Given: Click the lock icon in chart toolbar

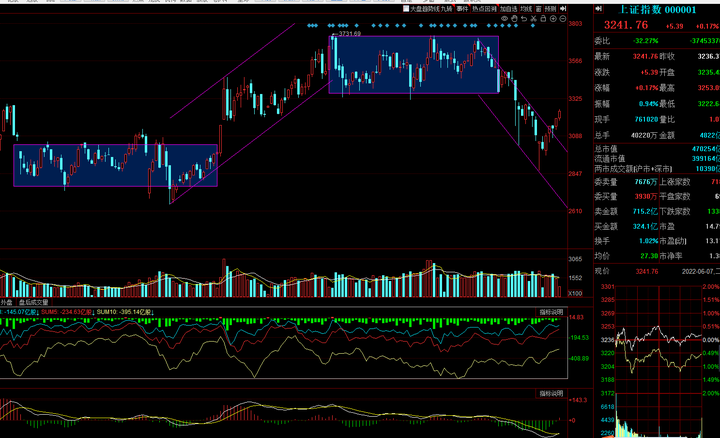Looking at the screenshot, I should click(543, 18).
